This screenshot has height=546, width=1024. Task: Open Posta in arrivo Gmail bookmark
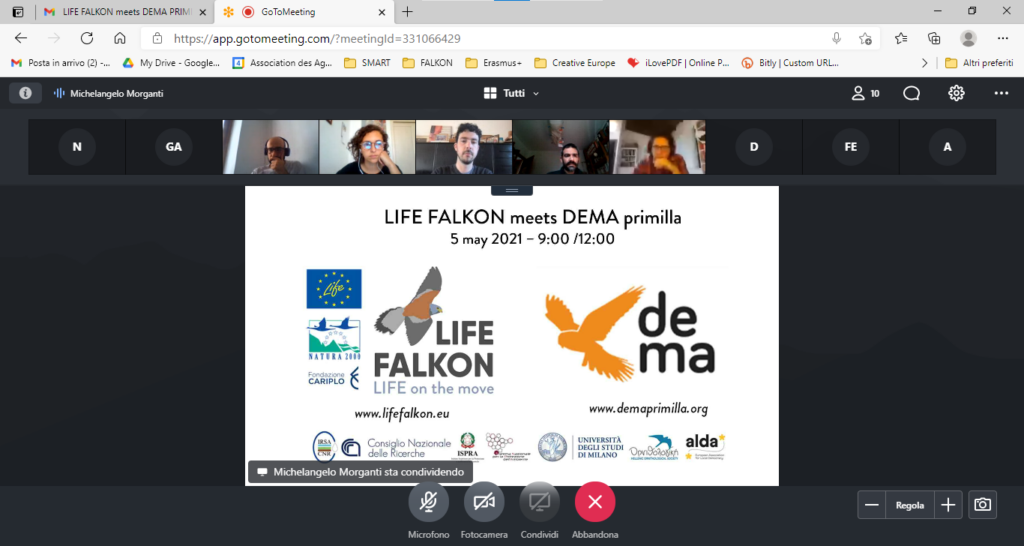click(61, 63)
